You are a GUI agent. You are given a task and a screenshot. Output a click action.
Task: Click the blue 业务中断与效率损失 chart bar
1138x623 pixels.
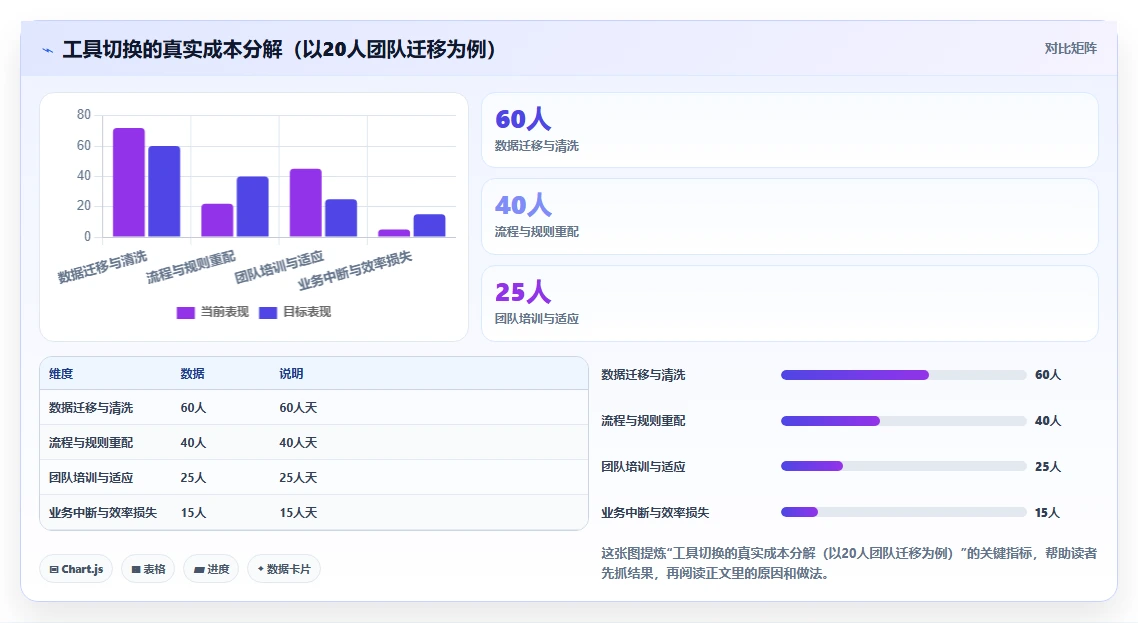click(x=430, y=225)
